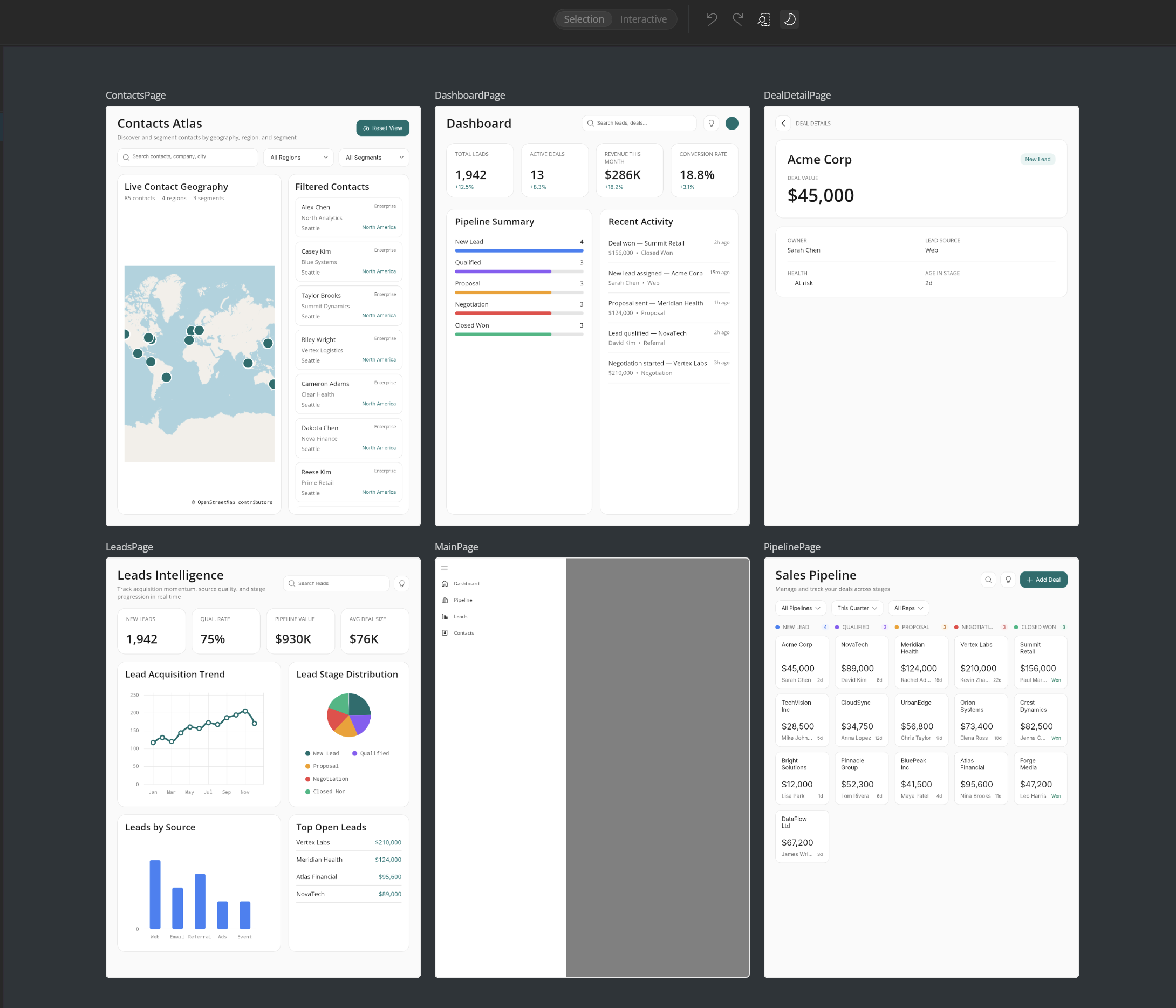Click the lightbulb icon on Dashboard header
The width and height of the screenshot is (1176, 1008).
[711, 123]
